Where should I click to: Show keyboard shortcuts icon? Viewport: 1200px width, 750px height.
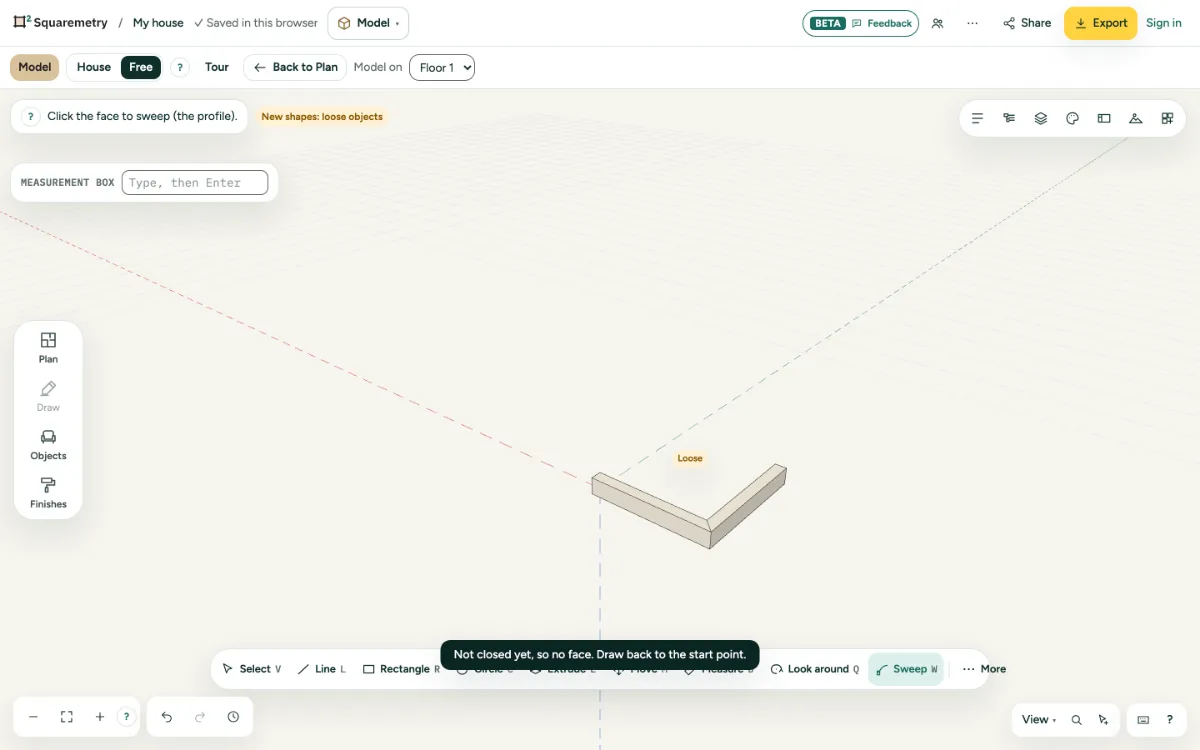pyautogui.click(x=1143, y=720)
